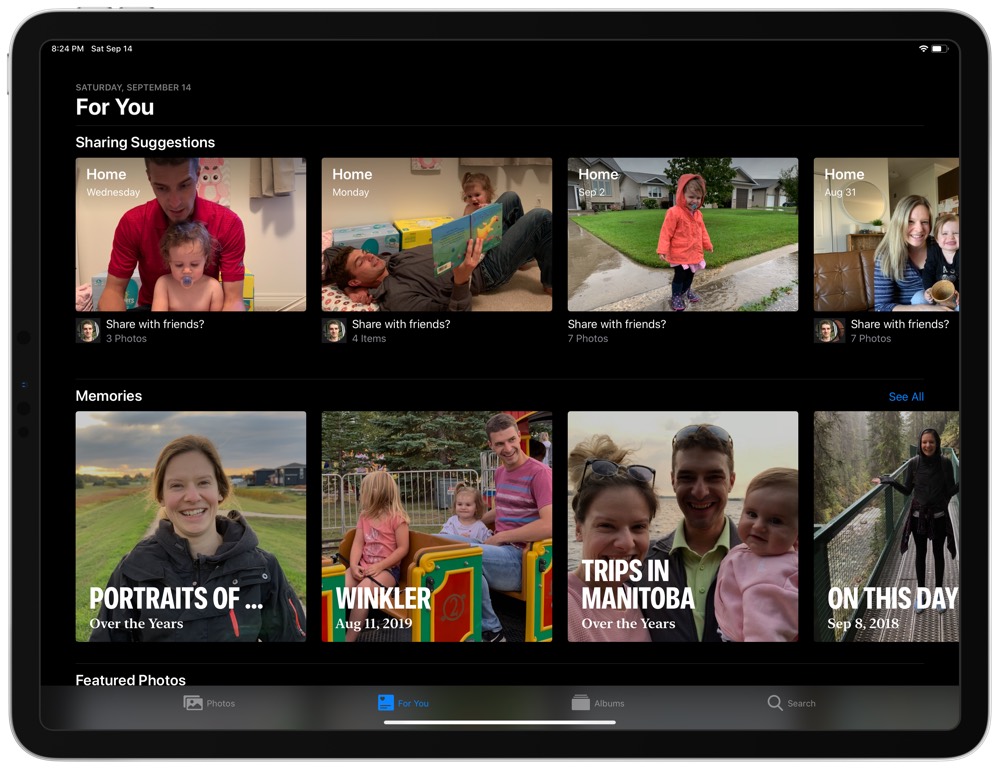Tap the Featured Photos heading
This screenshot has width=1000, height=770.
pyautogui.click(x=131, y=680)
